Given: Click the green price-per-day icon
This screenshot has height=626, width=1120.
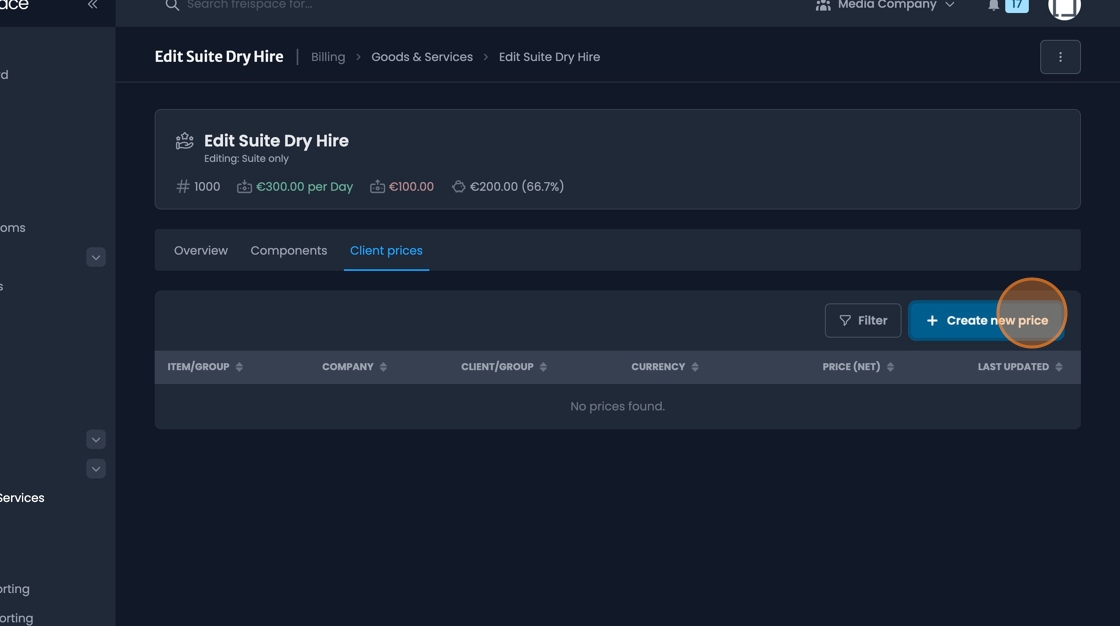Looking at the screenshot, I should (244, 186).
